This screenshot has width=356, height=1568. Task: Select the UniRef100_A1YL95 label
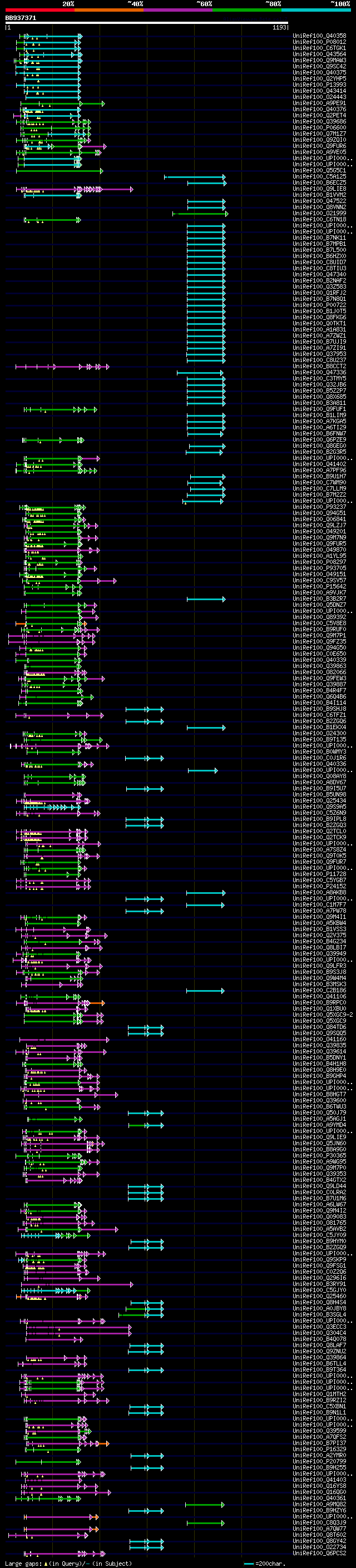tap(319, 556)
